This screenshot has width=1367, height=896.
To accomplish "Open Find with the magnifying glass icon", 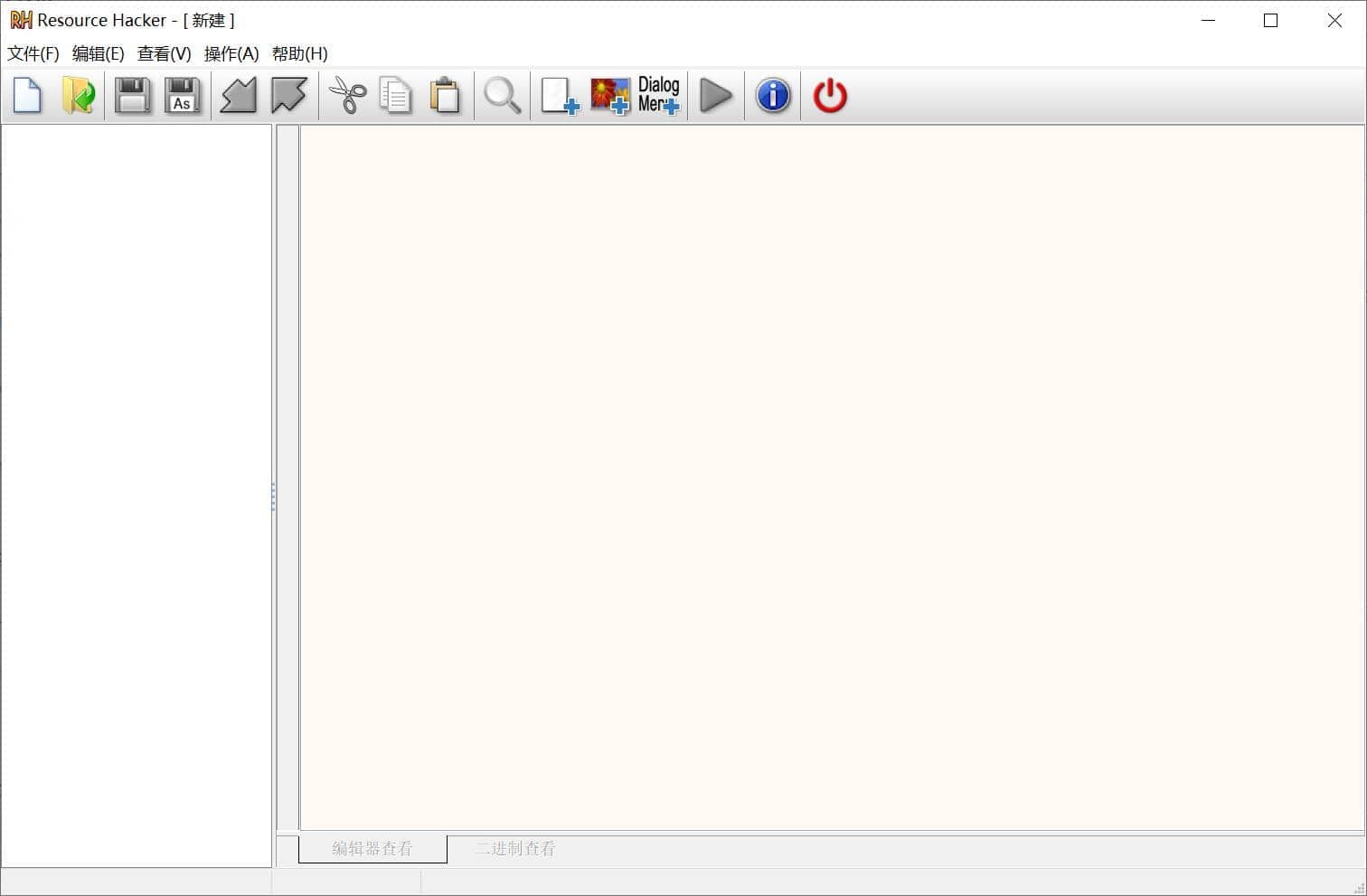I will [503, 96].
